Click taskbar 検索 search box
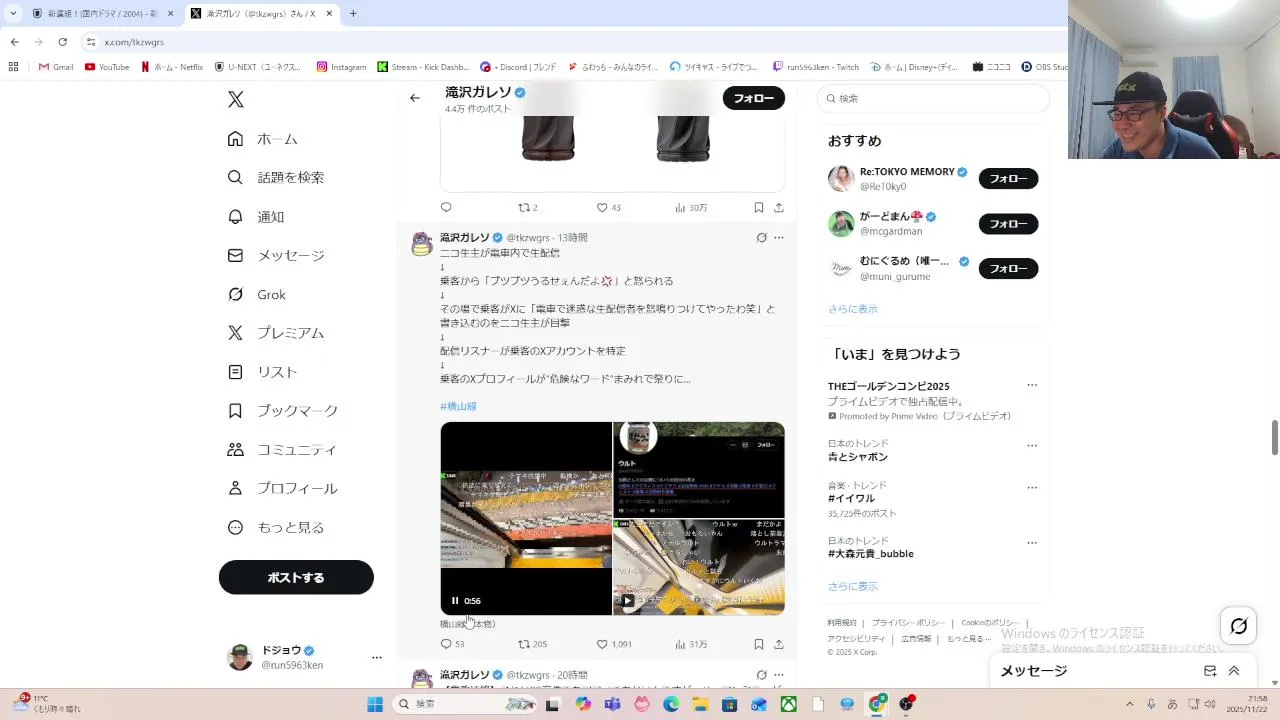 pos(465,704)
